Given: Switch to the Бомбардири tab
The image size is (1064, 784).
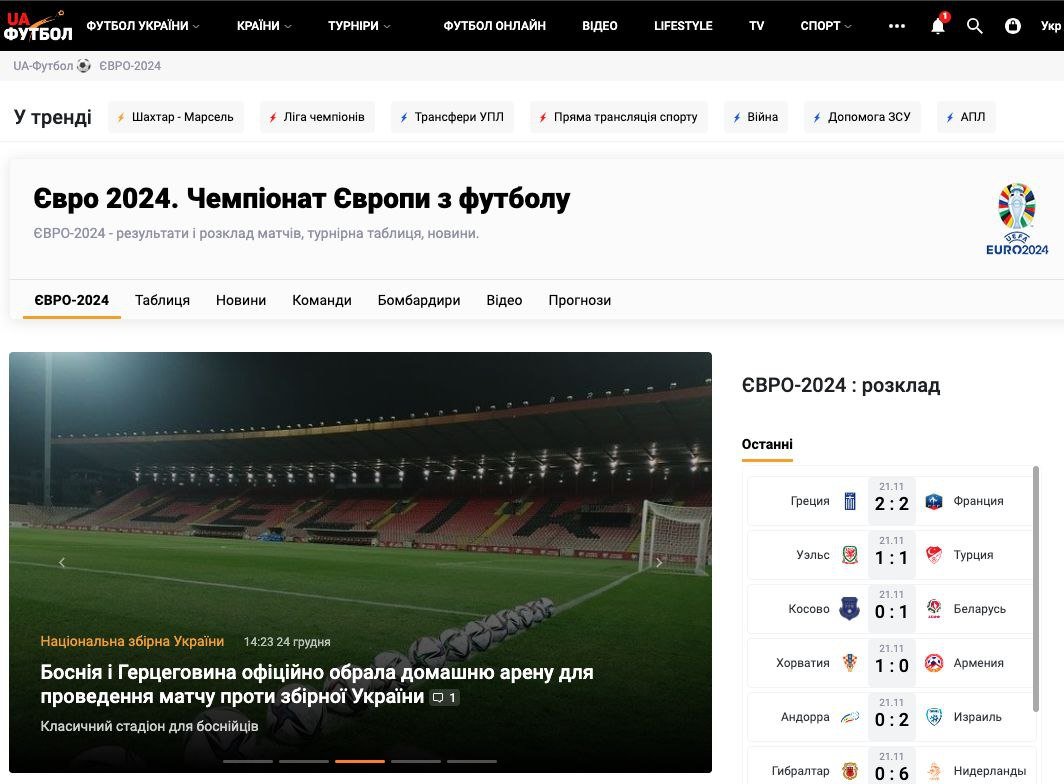Looking at the screenshot, I should click(419, 300).
